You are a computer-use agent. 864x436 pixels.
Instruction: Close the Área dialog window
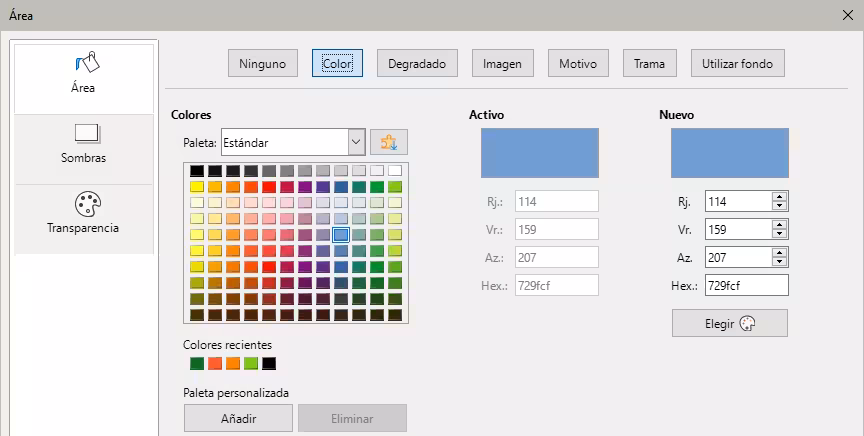point(848,15)
